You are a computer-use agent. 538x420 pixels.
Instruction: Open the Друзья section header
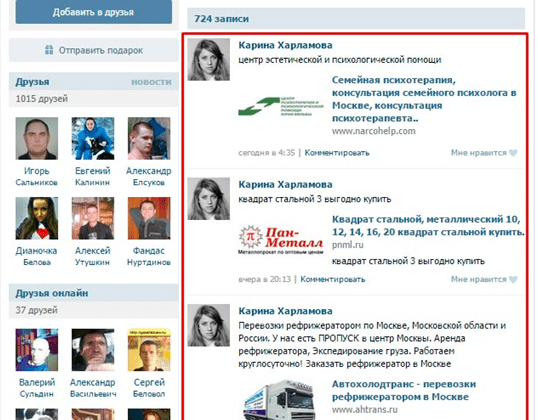tap(32, 82)
